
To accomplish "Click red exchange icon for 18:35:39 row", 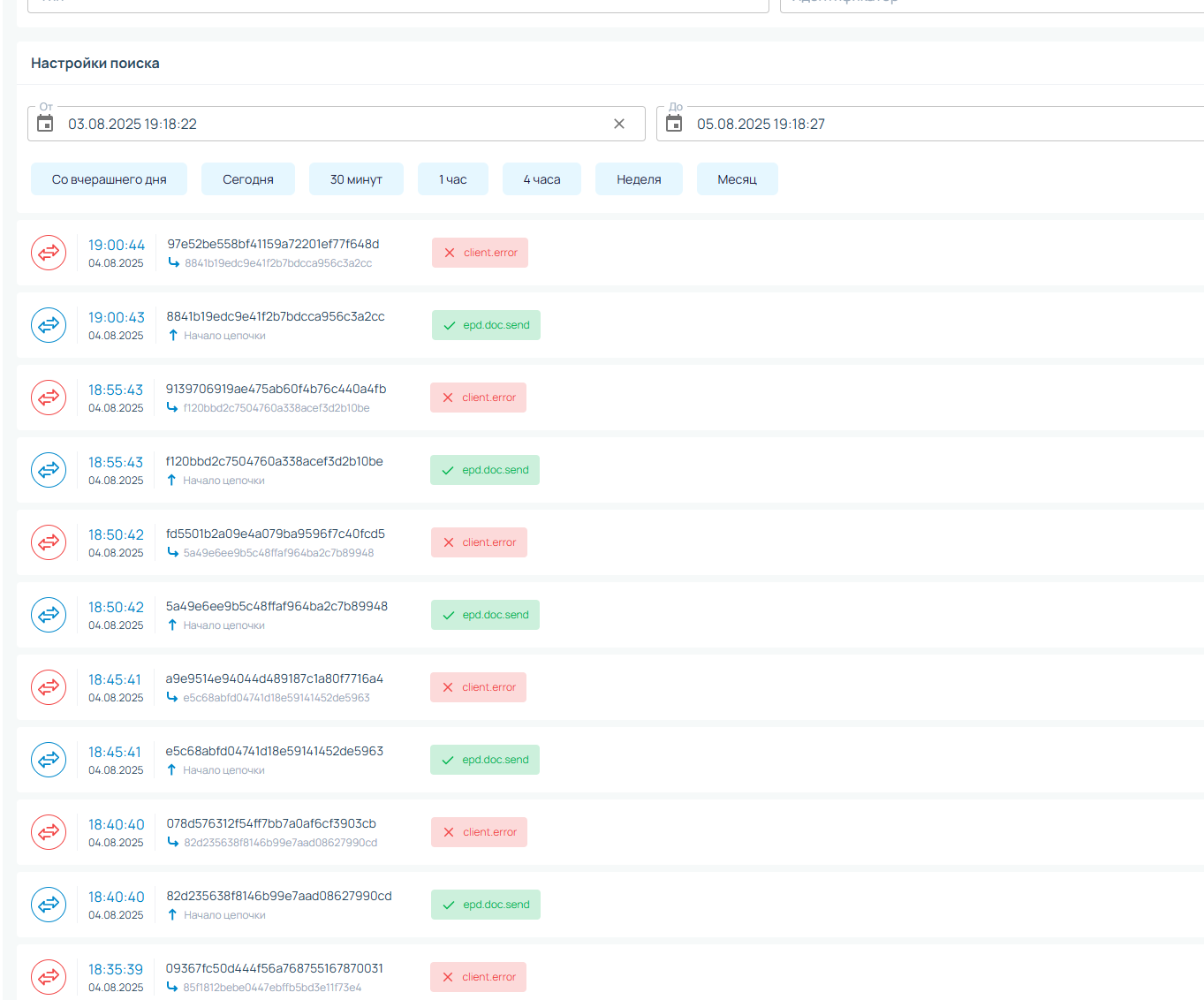I will pyautogui.click(x=49, y=977).
